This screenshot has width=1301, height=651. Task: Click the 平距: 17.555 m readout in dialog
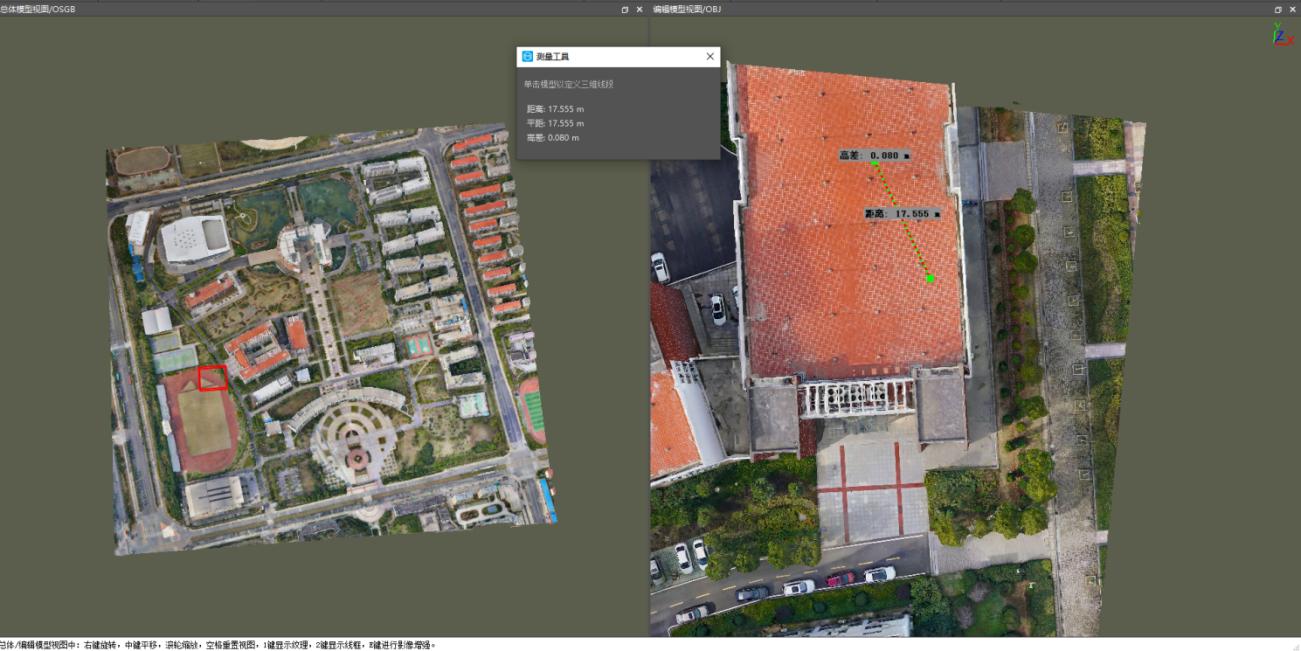[555, 123]
